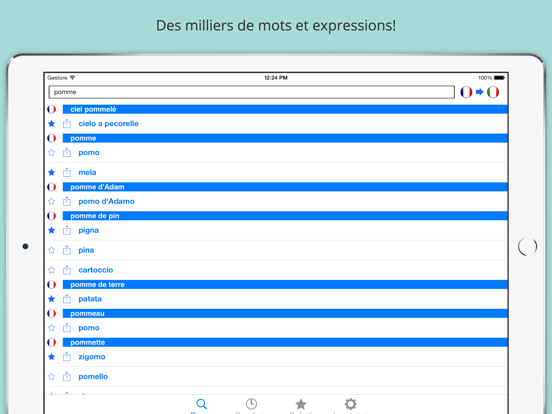Share the 'pomello' translation
The width and height of the screenshot is (552, 414).
[x=67, y=376]
